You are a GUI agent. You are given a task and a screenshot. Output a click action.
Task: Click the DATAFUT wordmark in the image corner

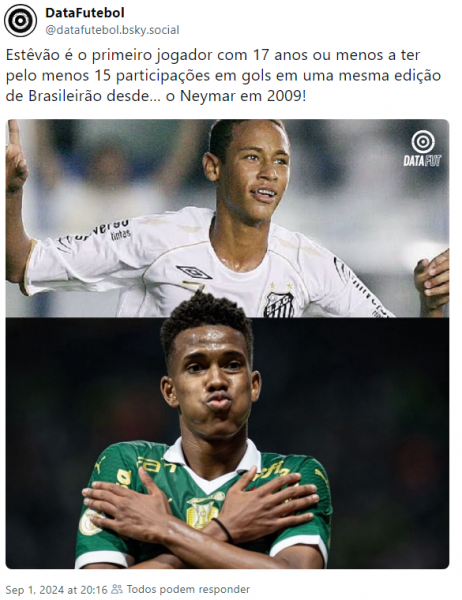pyautogui.click(x=422, y=160)
